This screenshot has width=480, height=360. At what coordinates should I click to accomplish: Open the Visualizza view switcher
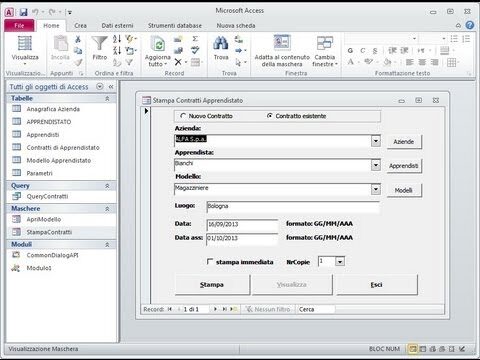pos(25,50)
